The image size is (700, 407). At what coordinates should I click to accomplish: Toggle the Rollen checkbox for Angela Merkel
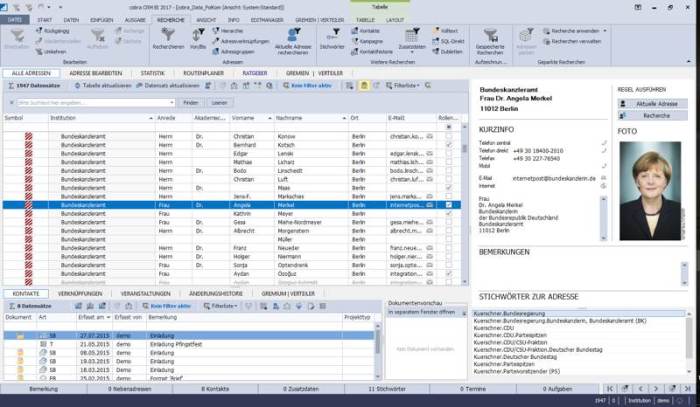point(448,205)
